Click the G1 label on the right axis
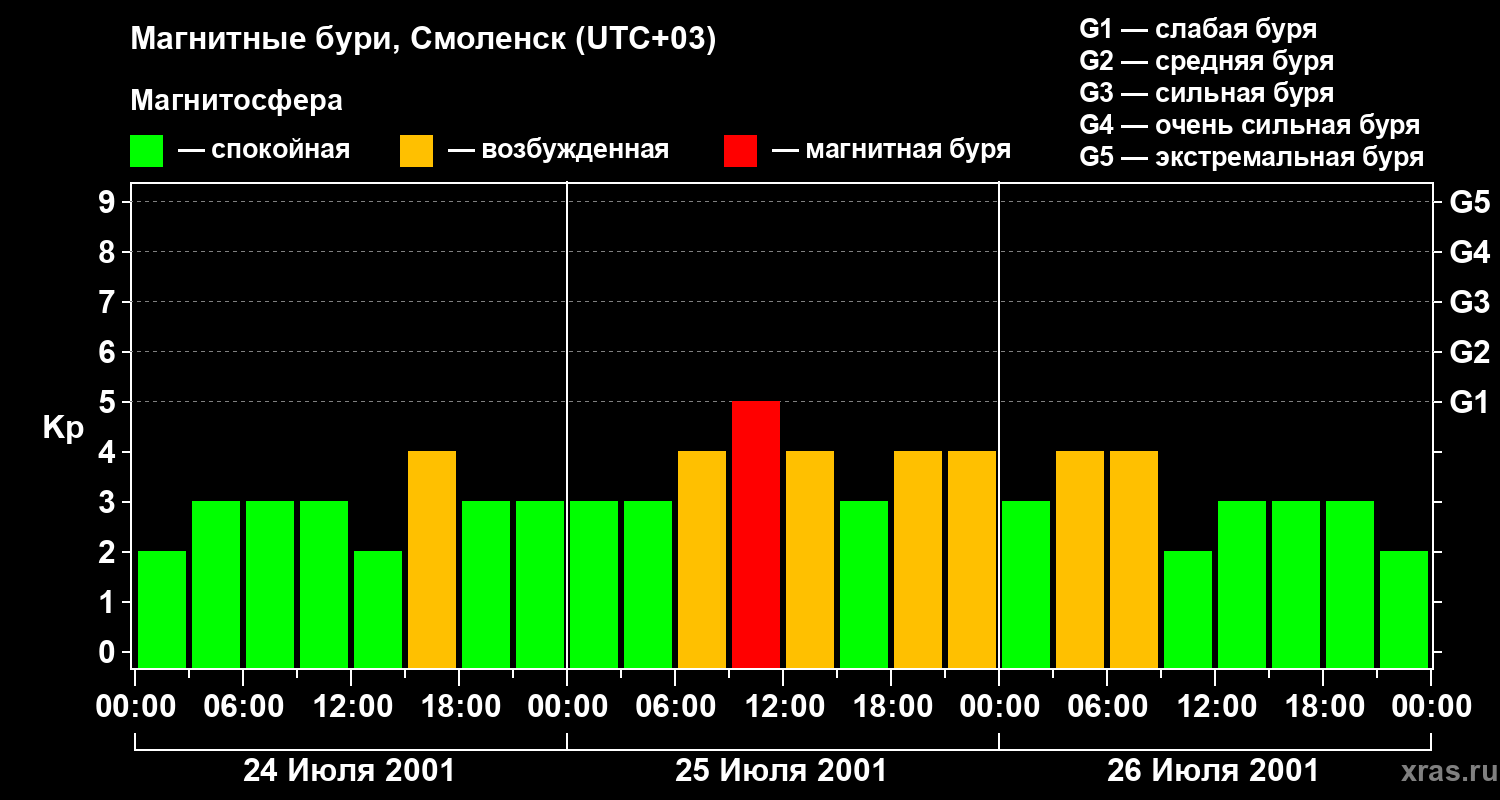The height and width of the screenshot is (800, 1500). 1469,402
